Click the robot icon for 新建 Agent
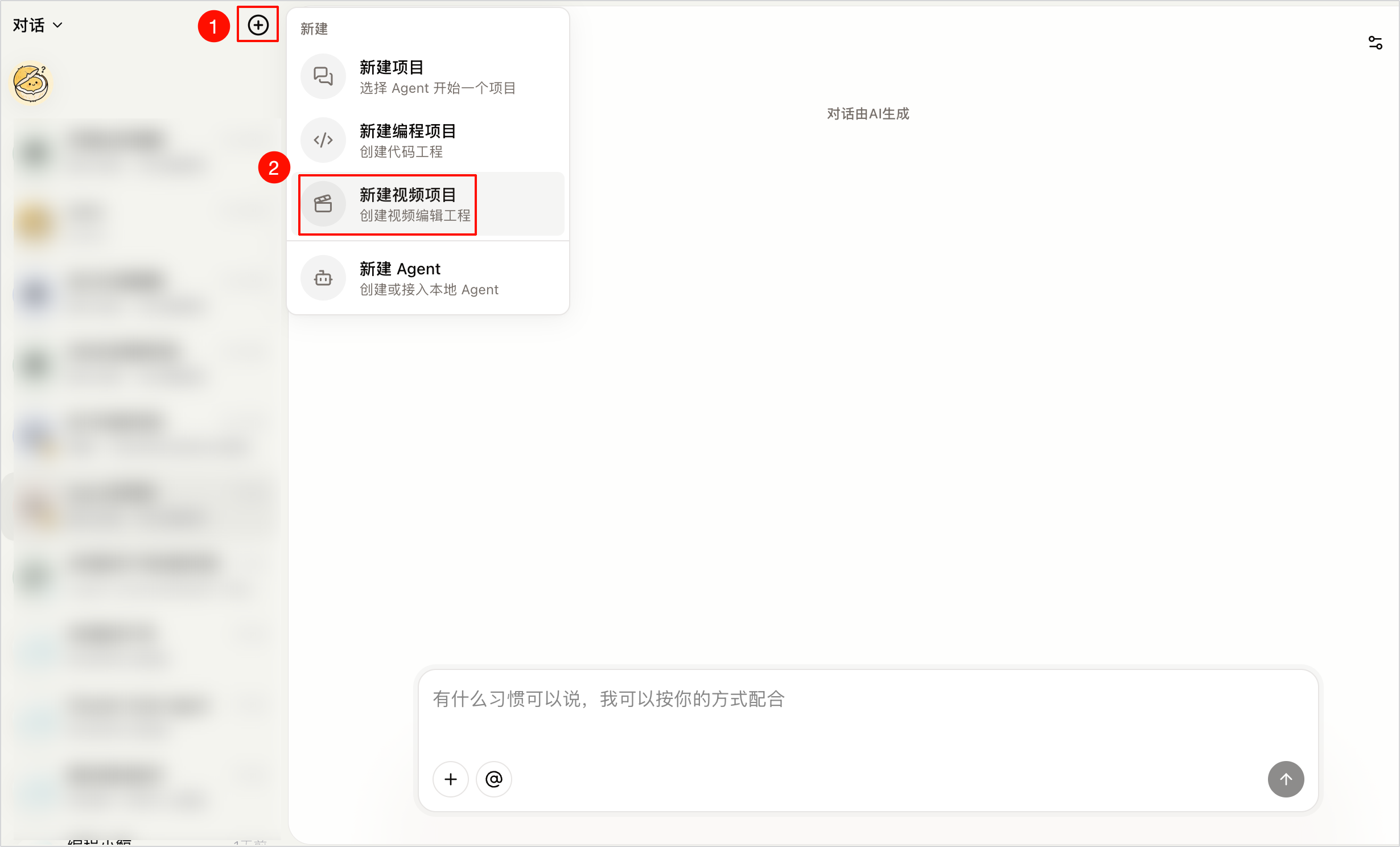The width and height of the screenshot is (1400, 847). tap(323, 278)
